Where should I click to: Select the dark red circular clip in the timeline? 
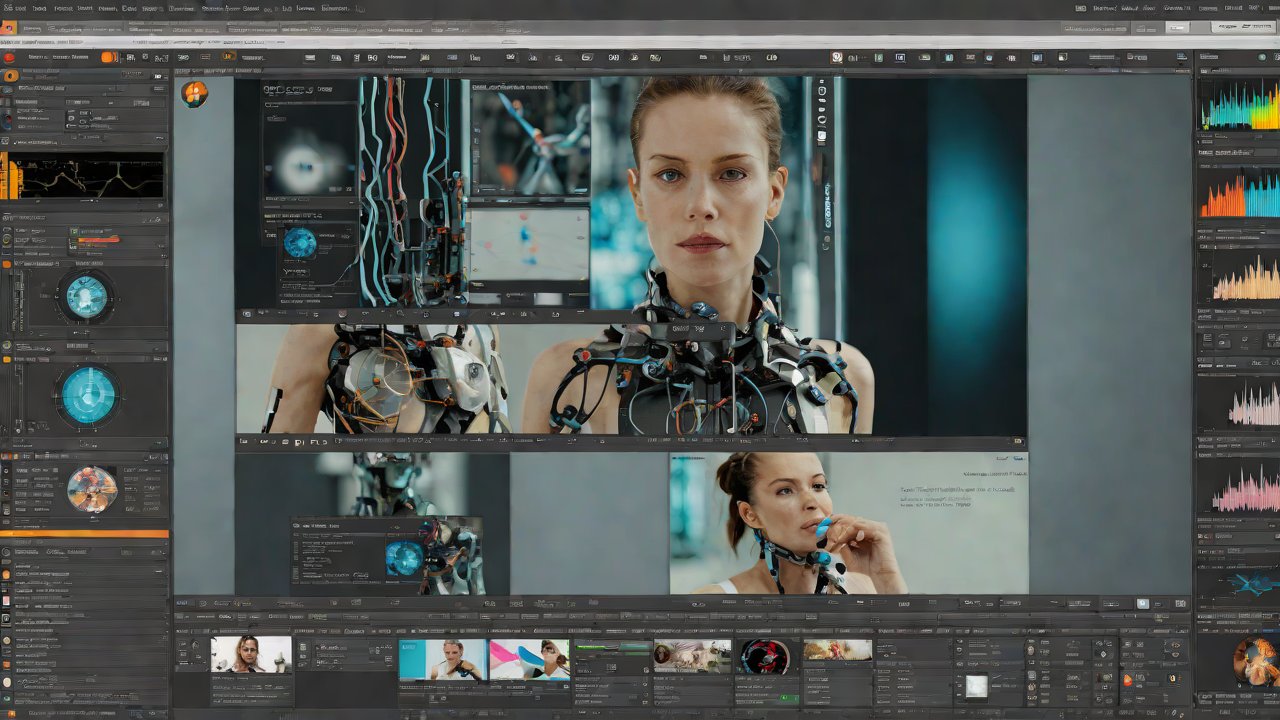pos(765,657)
